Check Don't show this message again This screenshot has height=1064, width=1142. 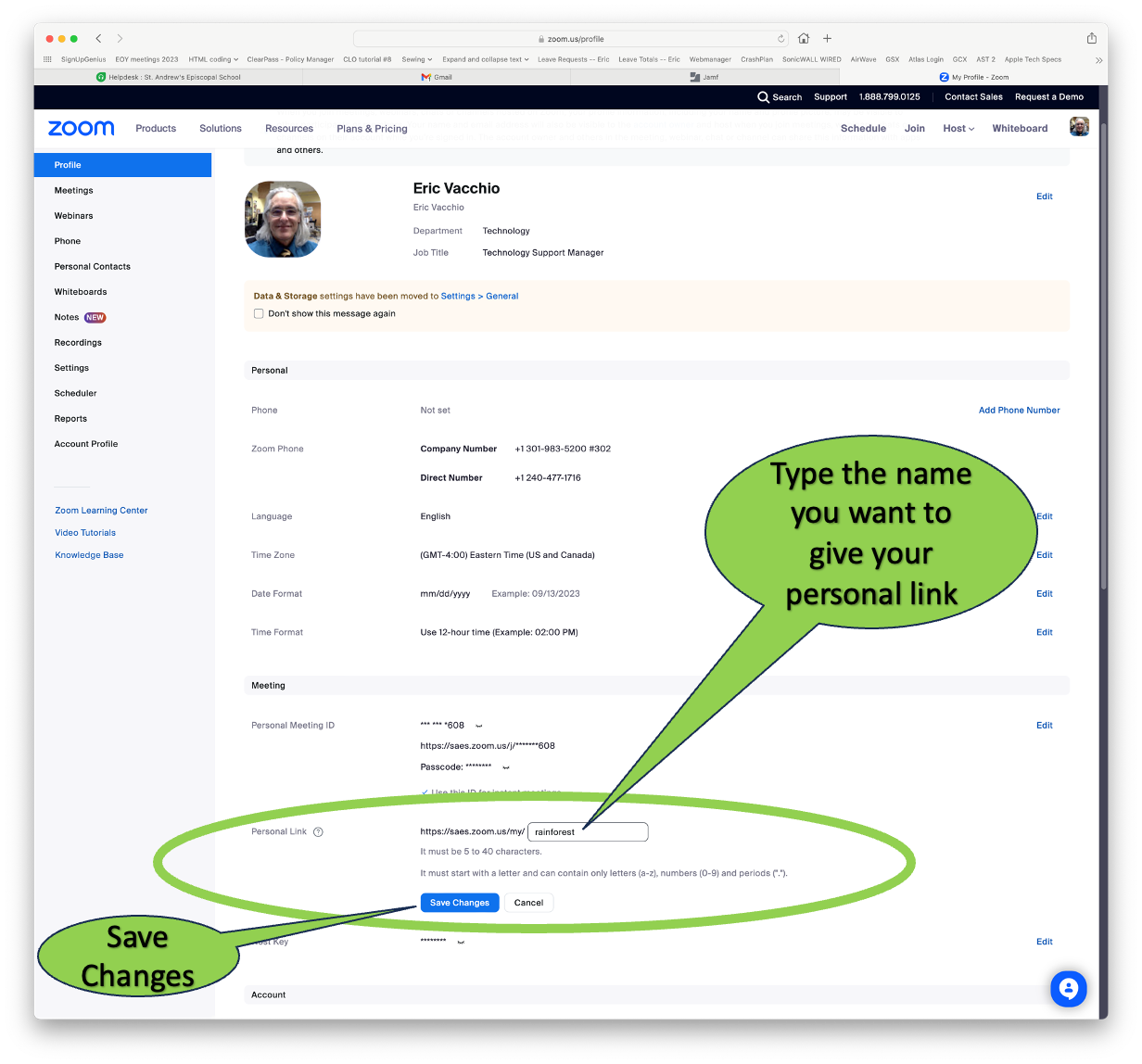[259, 314]
